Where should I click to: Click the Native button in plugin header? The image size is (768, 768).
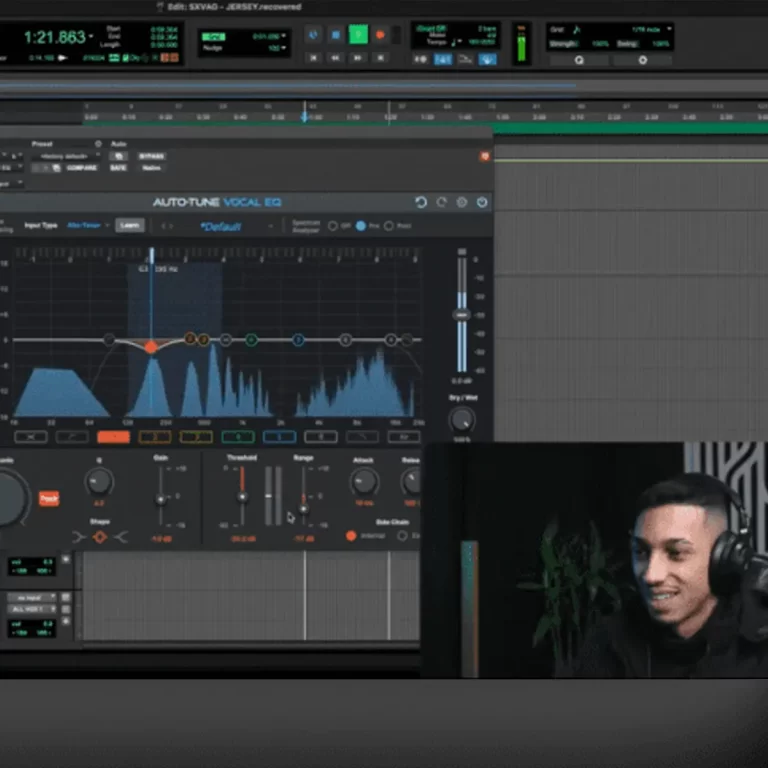[x=151, y=168]
